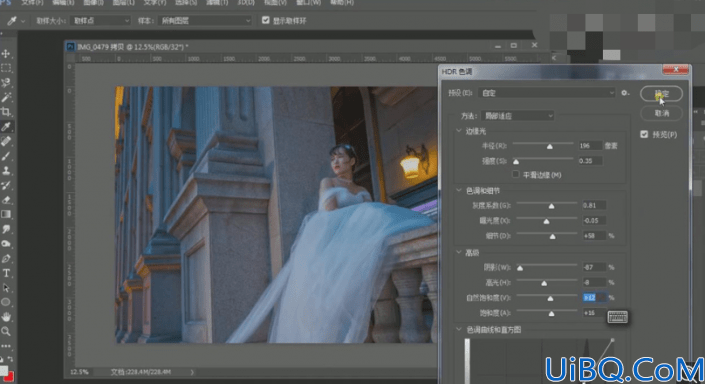Select the Rectangular Marquee tool

pos(6,68)
